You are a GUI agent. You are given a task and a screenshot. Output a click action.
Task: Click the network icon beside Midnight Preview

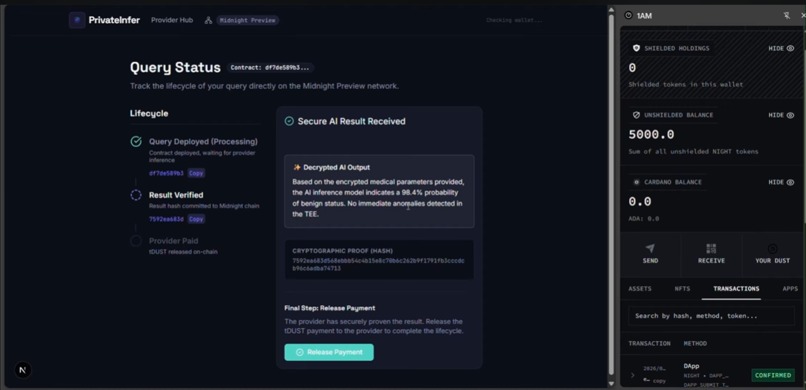pos(208,21)
